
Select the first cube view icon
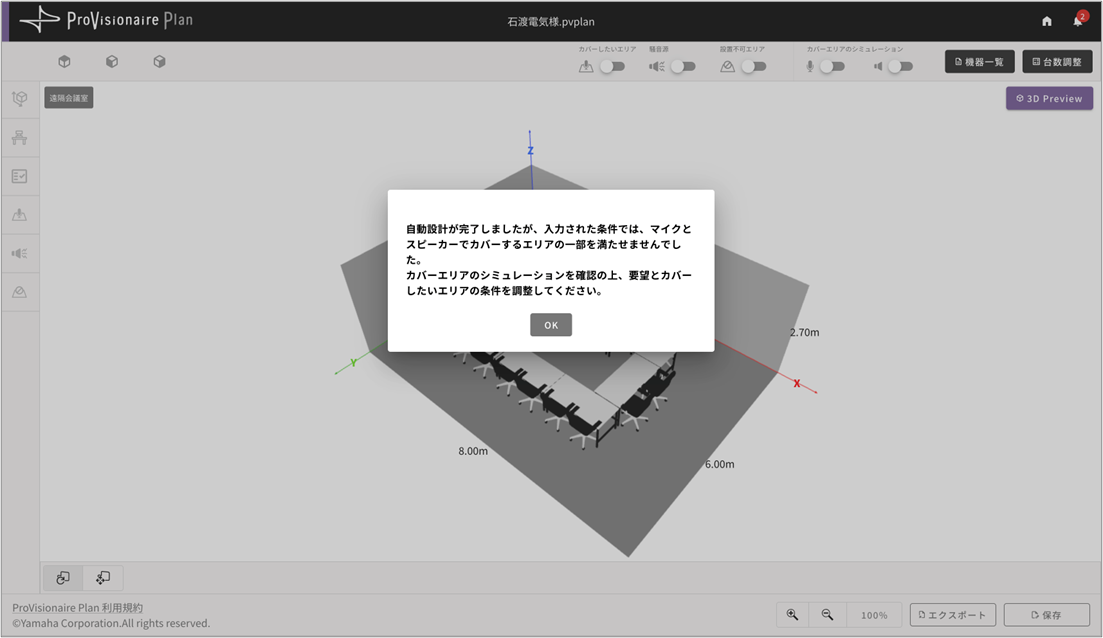(64, 62)
